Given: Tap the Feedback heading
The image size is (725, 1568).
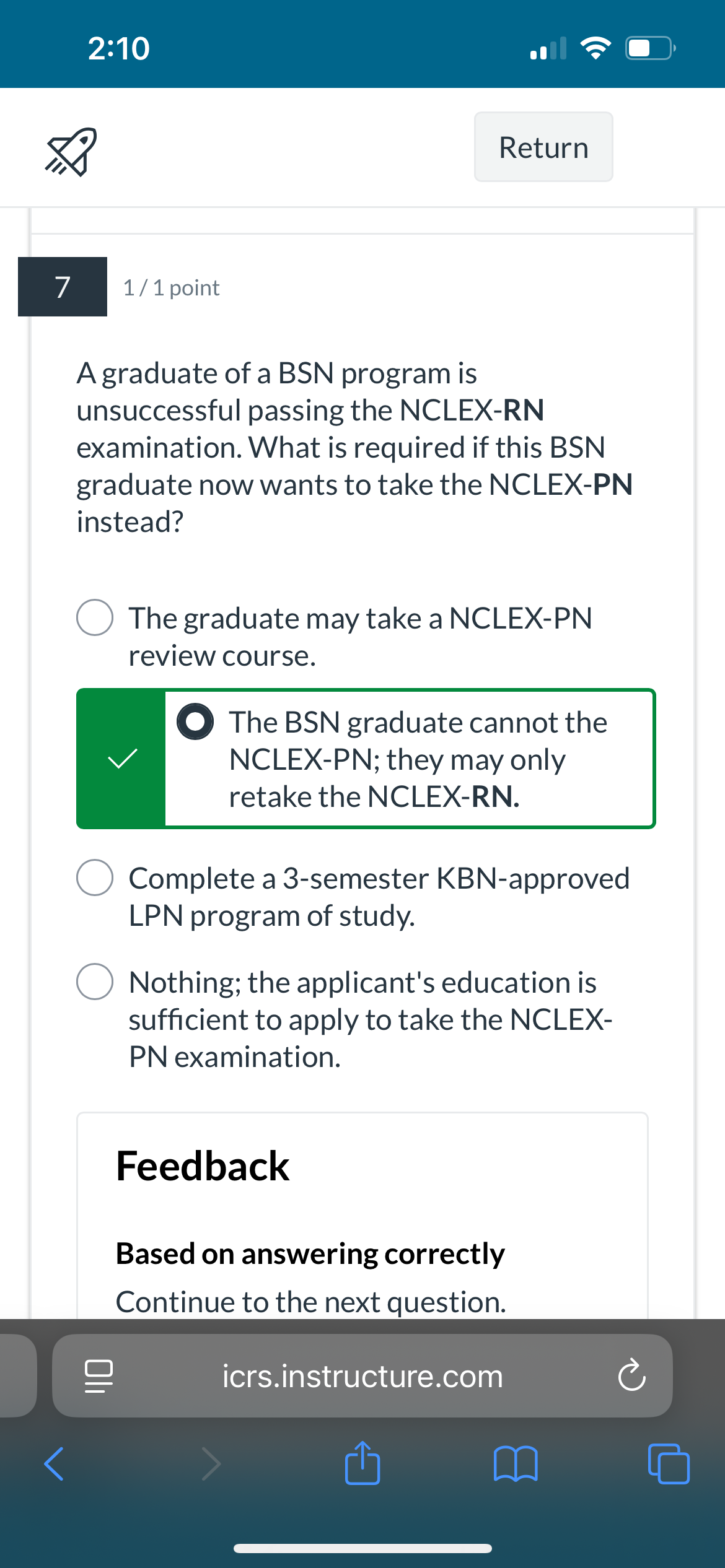Looking at the screenshot, I should pos(203,1166).
